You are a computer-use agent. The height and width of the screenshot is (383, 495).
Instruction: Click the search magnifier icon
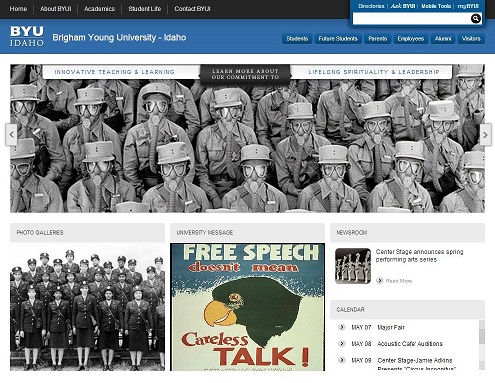tap(476, 19)
